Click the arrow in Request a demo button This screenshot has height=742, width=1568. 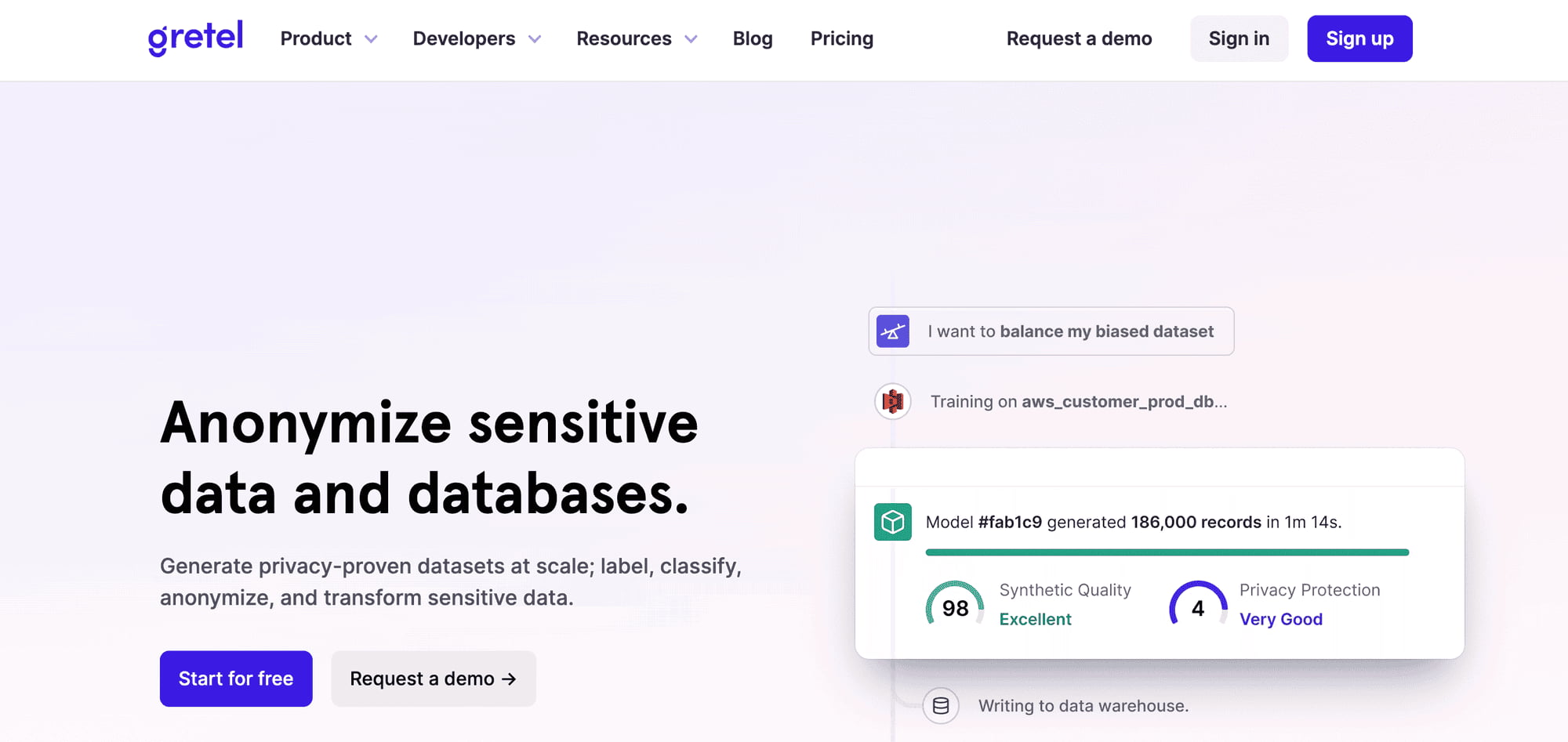click(x=509, y=679)
